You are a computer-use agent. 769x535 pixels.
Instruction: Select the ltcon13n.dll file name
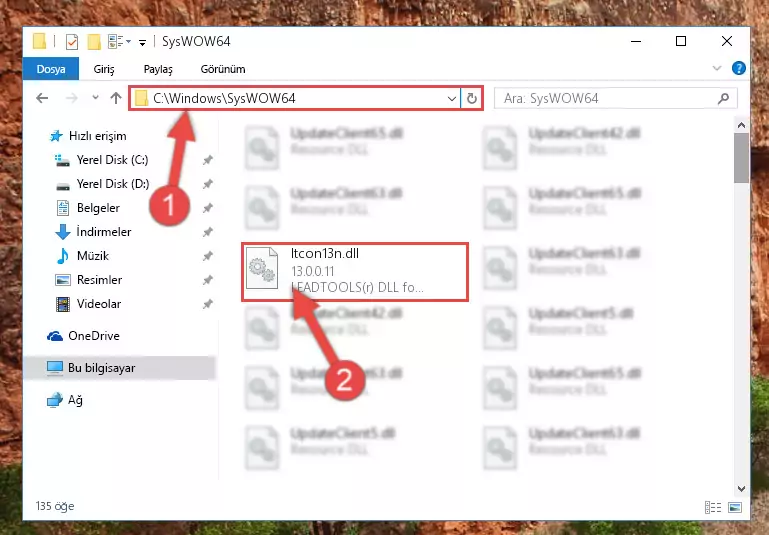tap(325, 254)
